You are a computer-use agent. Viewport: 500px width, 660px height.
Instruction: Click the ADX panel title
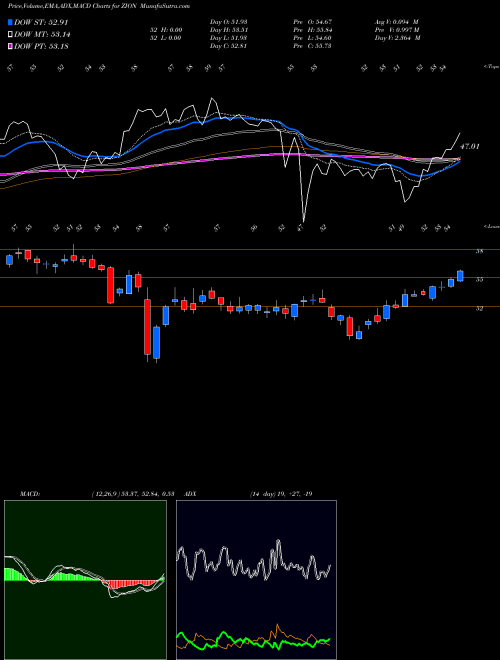(x=190, y=494)
